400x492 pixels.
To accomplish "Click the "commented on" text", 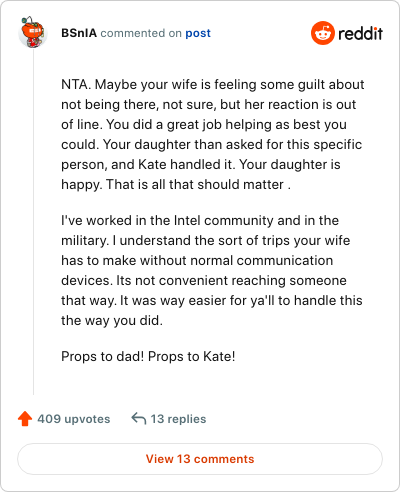I will (x=141, y=33).
